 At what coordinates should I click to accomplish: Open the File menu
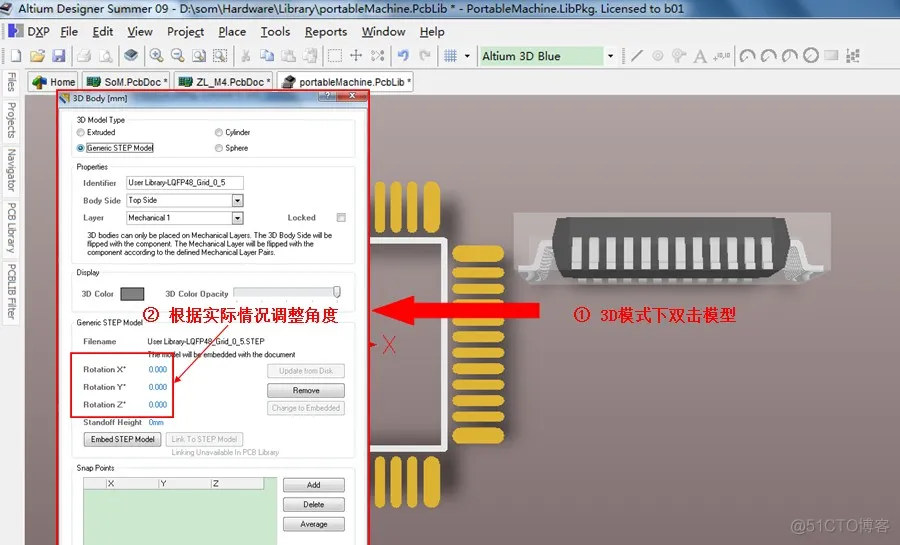tap(69, 32)
